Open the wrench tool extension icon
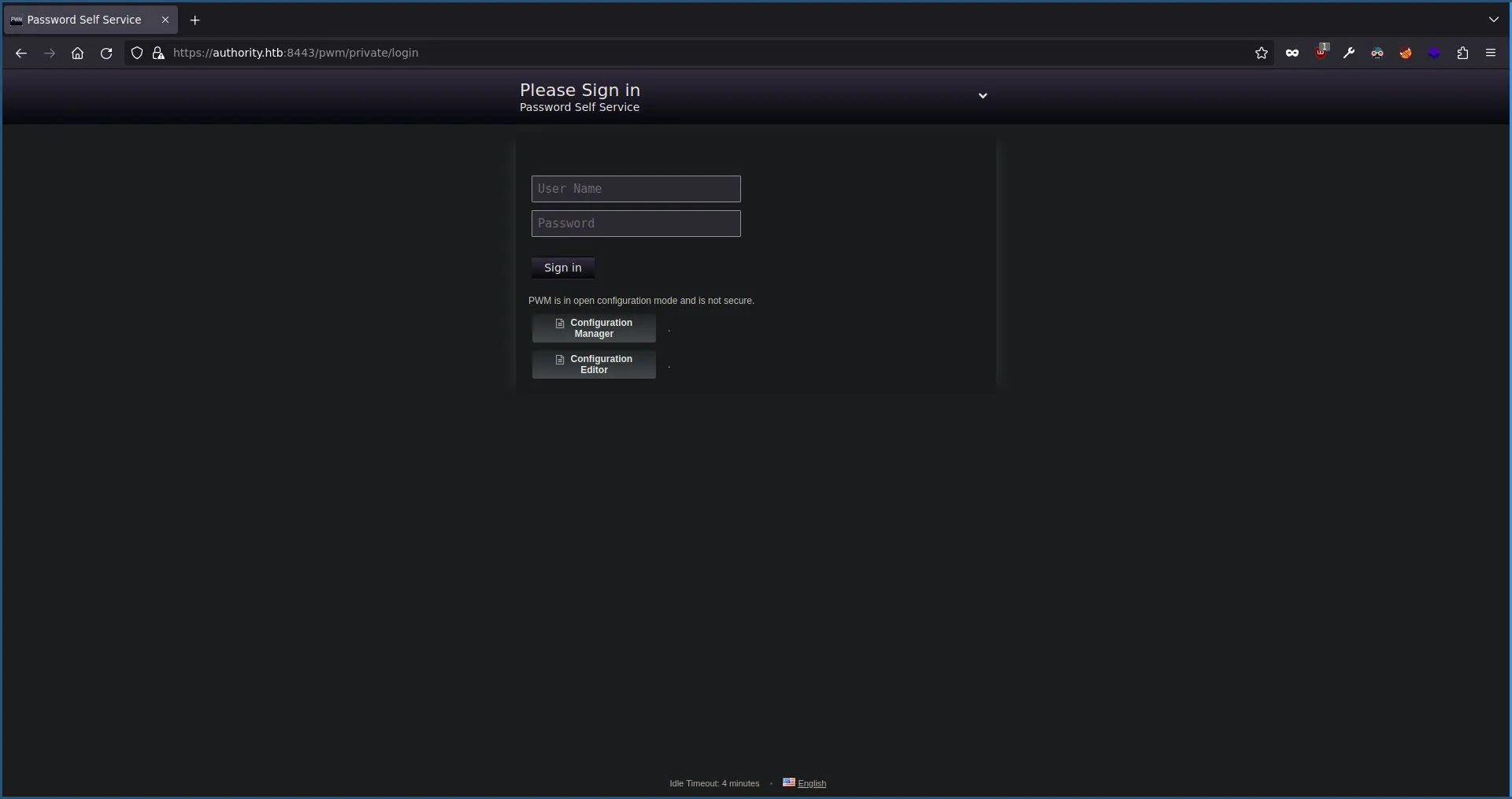Screen dimensions: 1512x799 [1349, 53]
